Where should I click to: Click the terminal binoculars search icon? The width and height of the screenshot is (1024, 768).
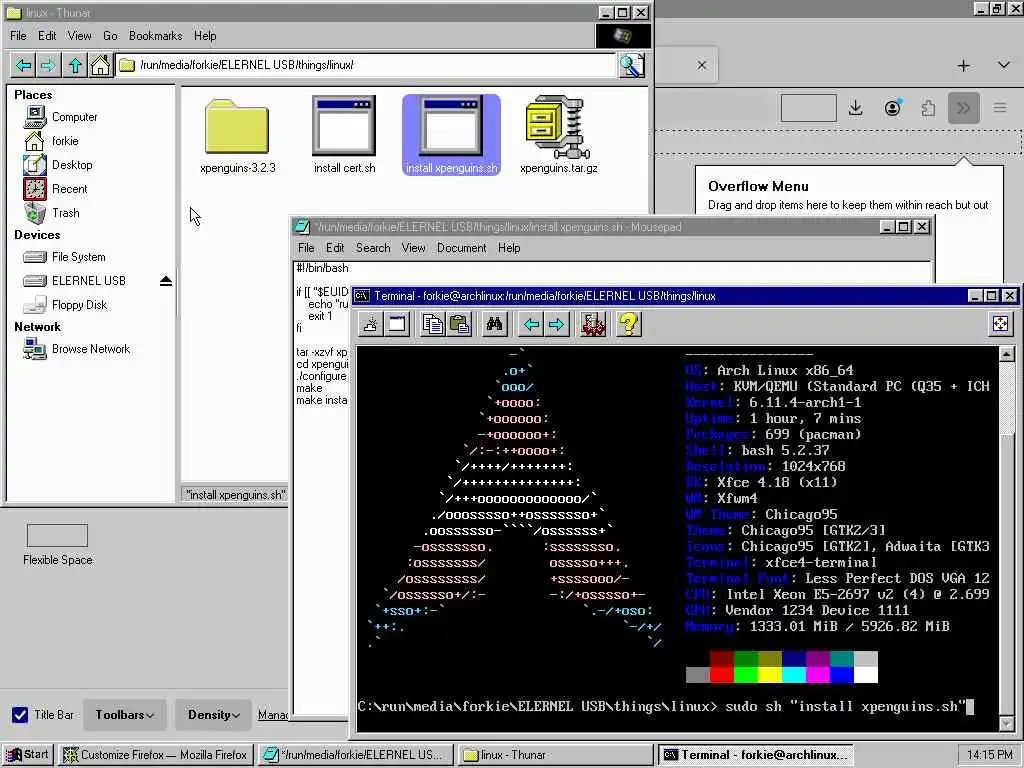point(494,325)
